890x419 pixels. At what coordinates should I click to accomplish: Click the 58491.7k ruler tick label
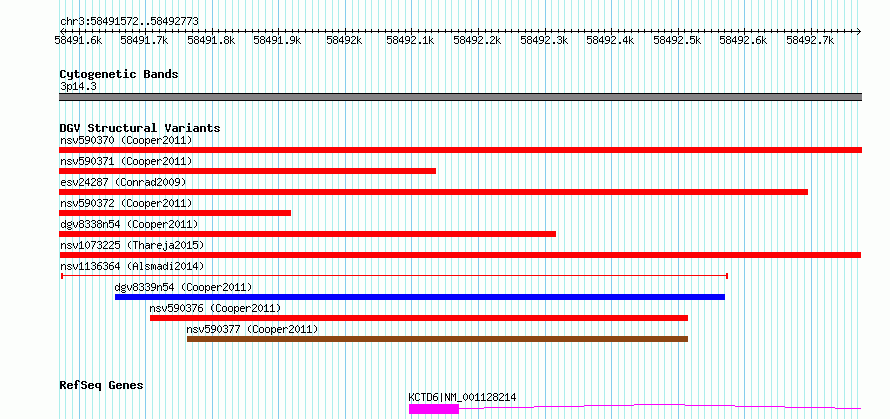[x=145, y=40]
